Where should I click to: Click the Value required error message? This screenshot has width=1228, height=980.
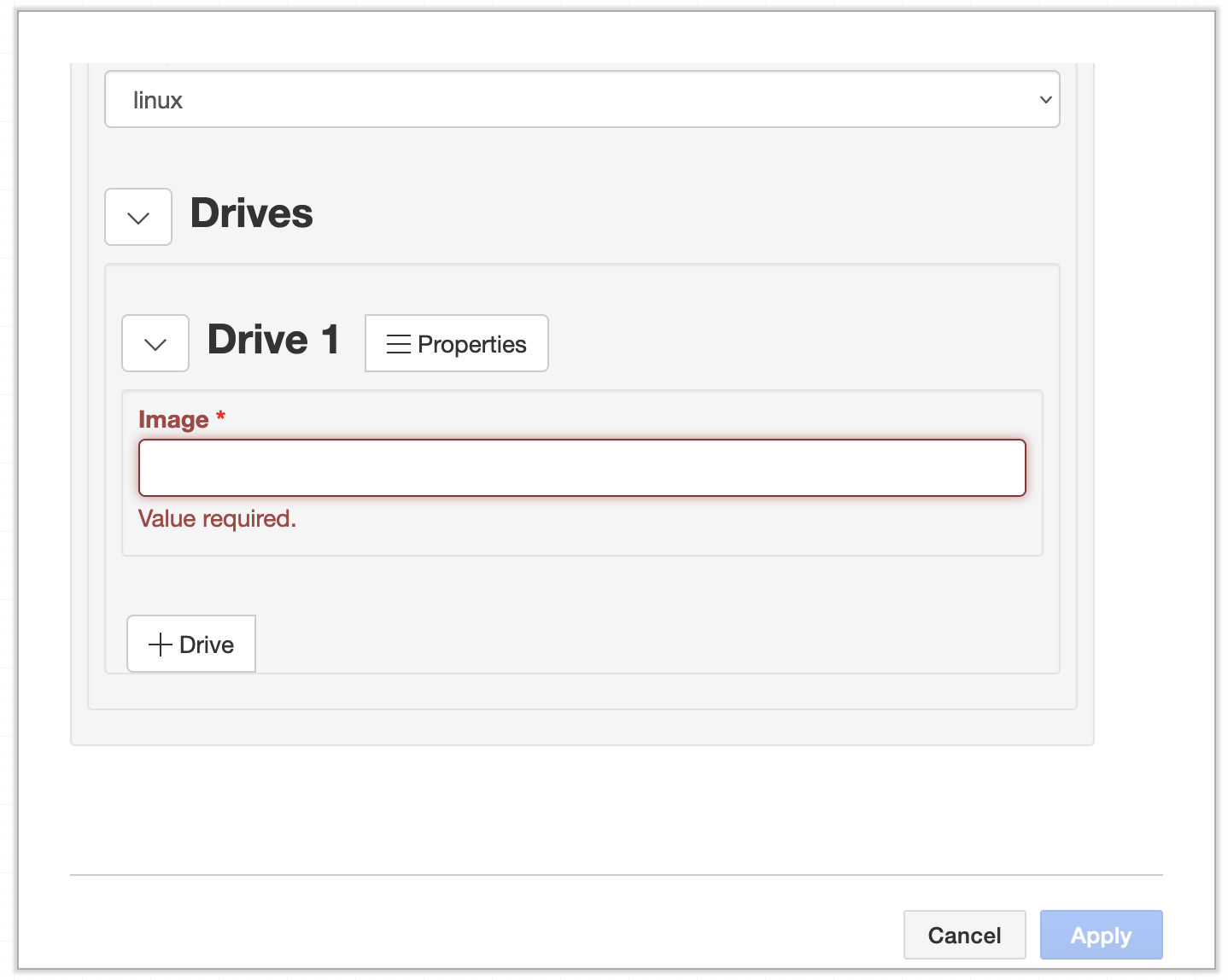217,518
